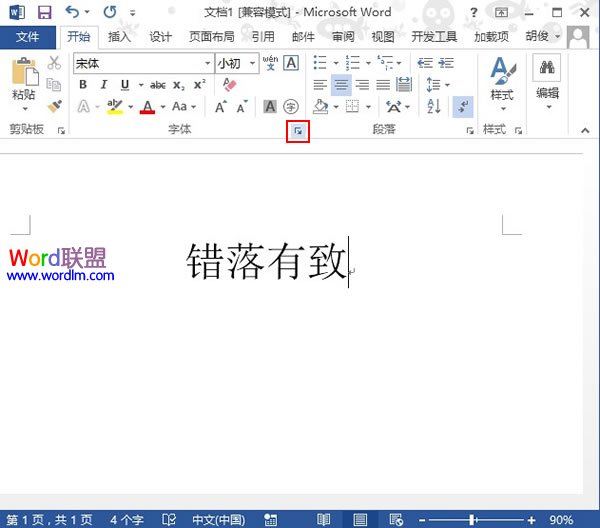Screen dimensions: 600x528
Task: Select the Format Painter brush icon
Action: [x=54, y=106]
